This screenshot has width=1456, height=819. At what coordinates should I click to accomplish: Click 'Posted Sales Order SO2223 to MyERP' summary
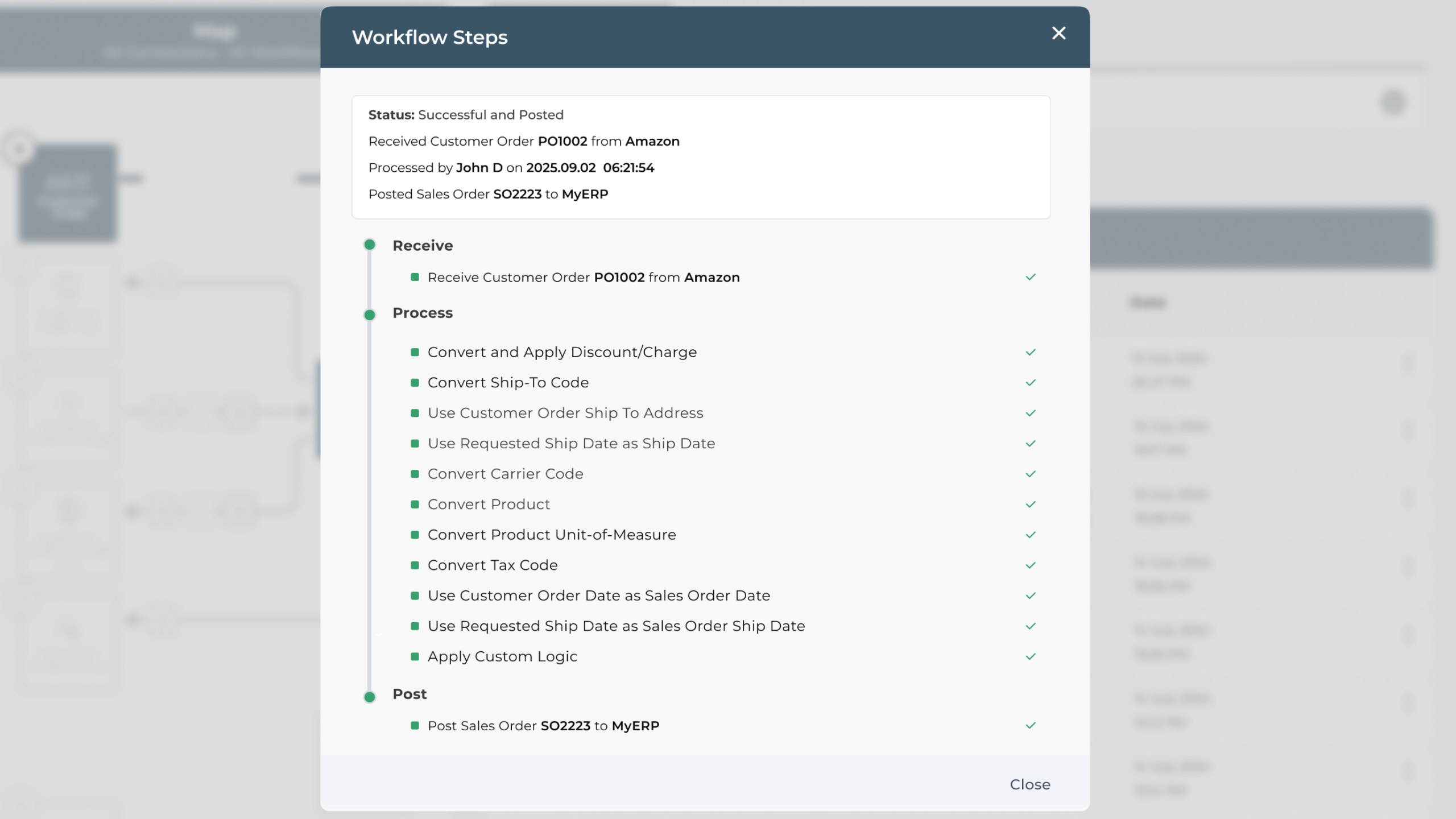488,194
